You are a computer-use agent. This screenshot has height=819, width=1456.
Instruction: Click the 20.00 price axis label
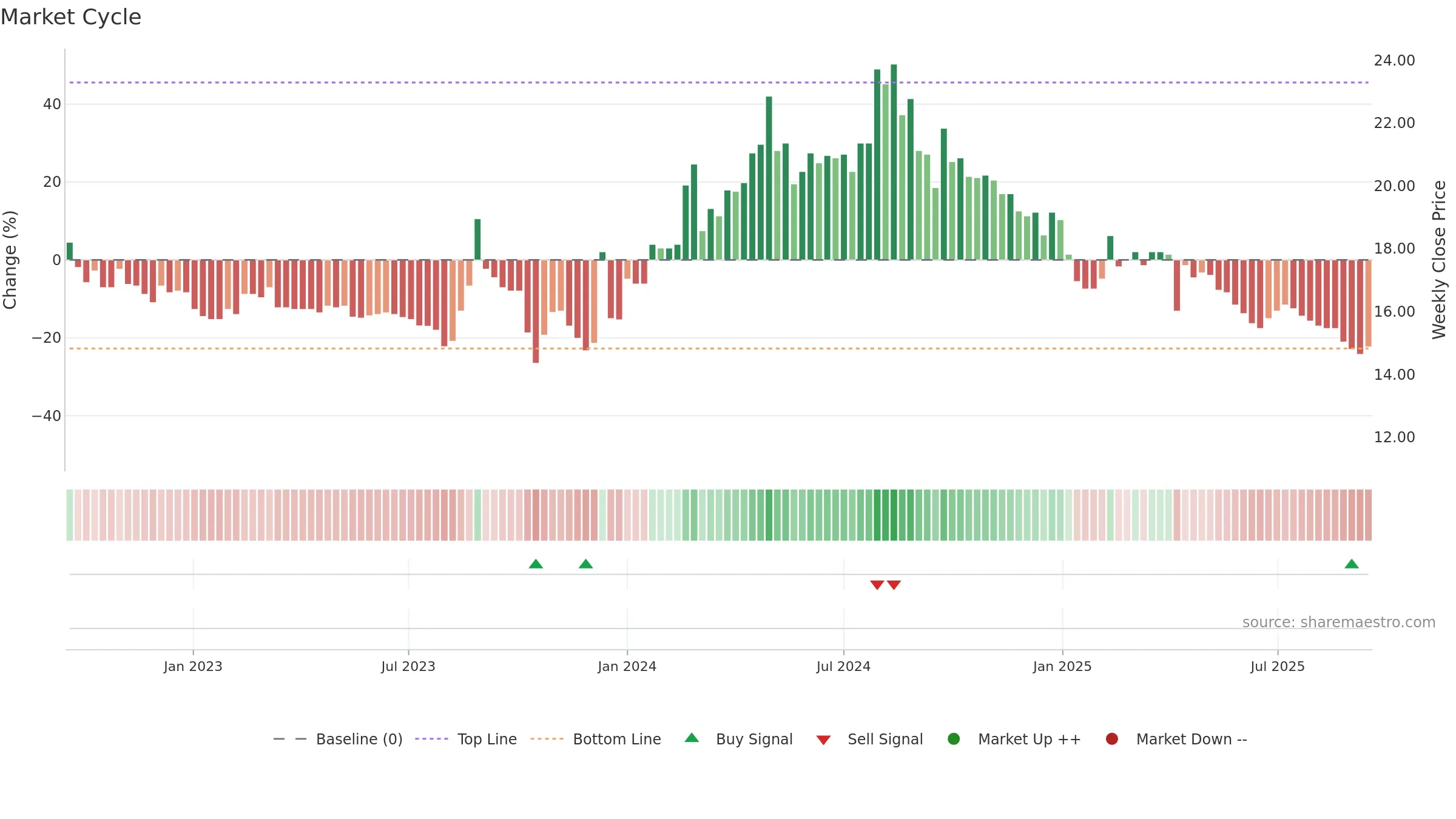click(x=1394, y=186)
